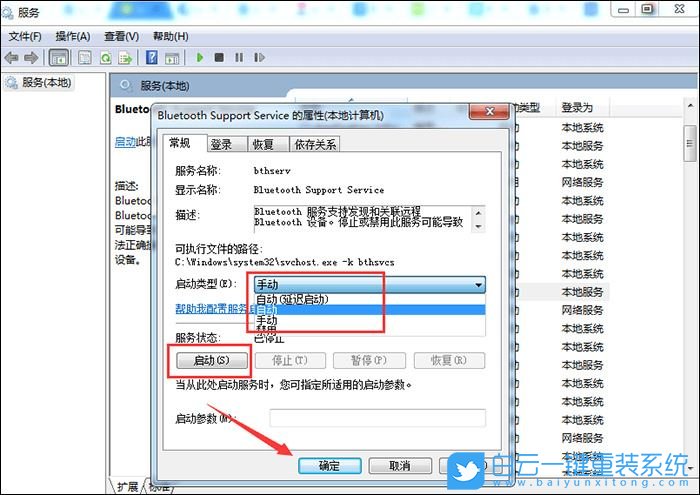Click the Export List toolbar icon
Image resolution: width=700 pixels, height=495 pixels.
[x=125, y=58]
